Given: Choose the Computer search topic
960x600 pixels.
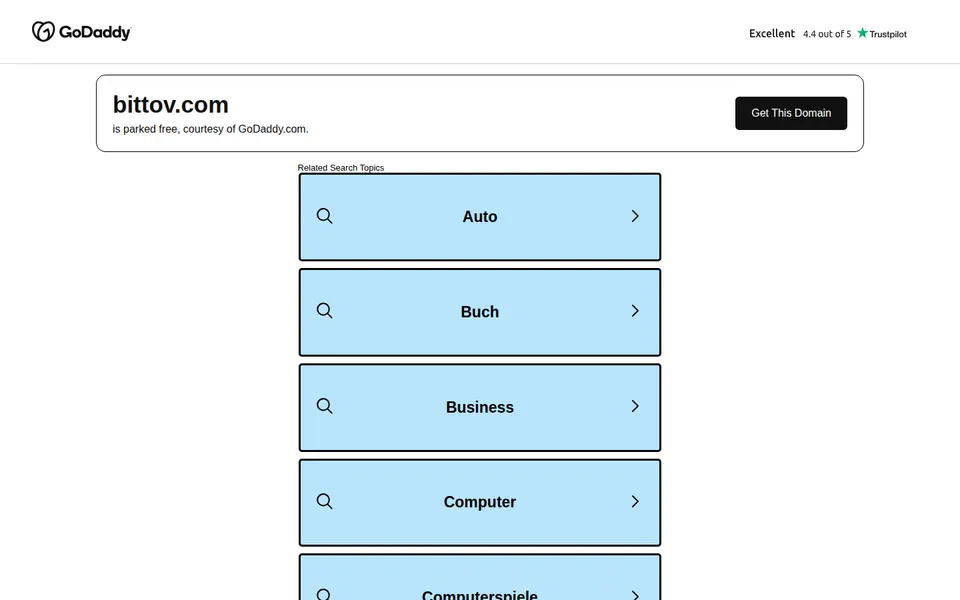Looking at the screenshot, I should click(480, 503).
